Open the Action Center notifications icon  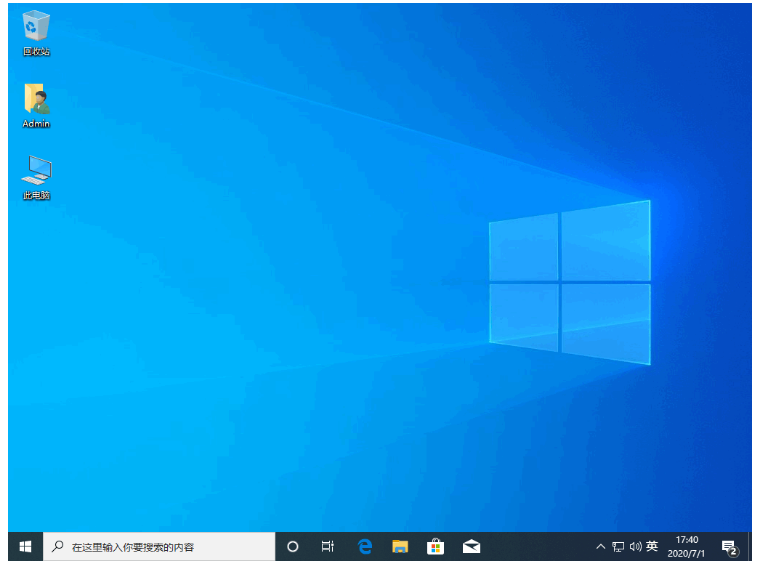pos(729,547)
